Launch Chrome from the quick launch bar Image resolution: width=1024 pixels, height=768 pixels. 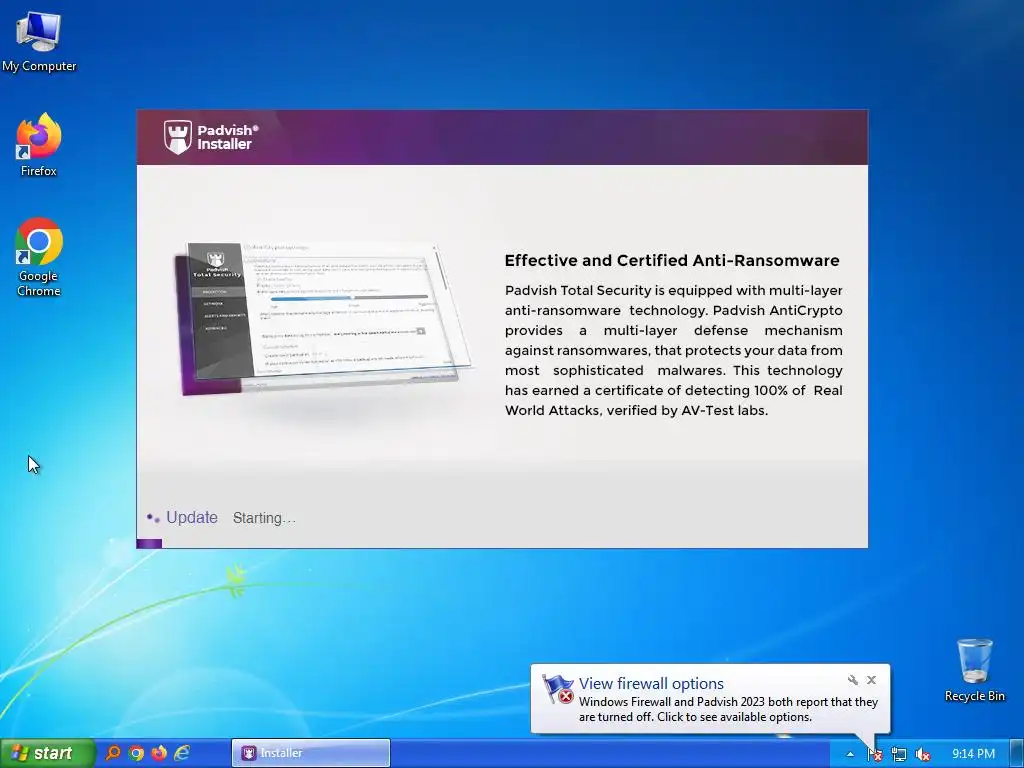(136, 753)
